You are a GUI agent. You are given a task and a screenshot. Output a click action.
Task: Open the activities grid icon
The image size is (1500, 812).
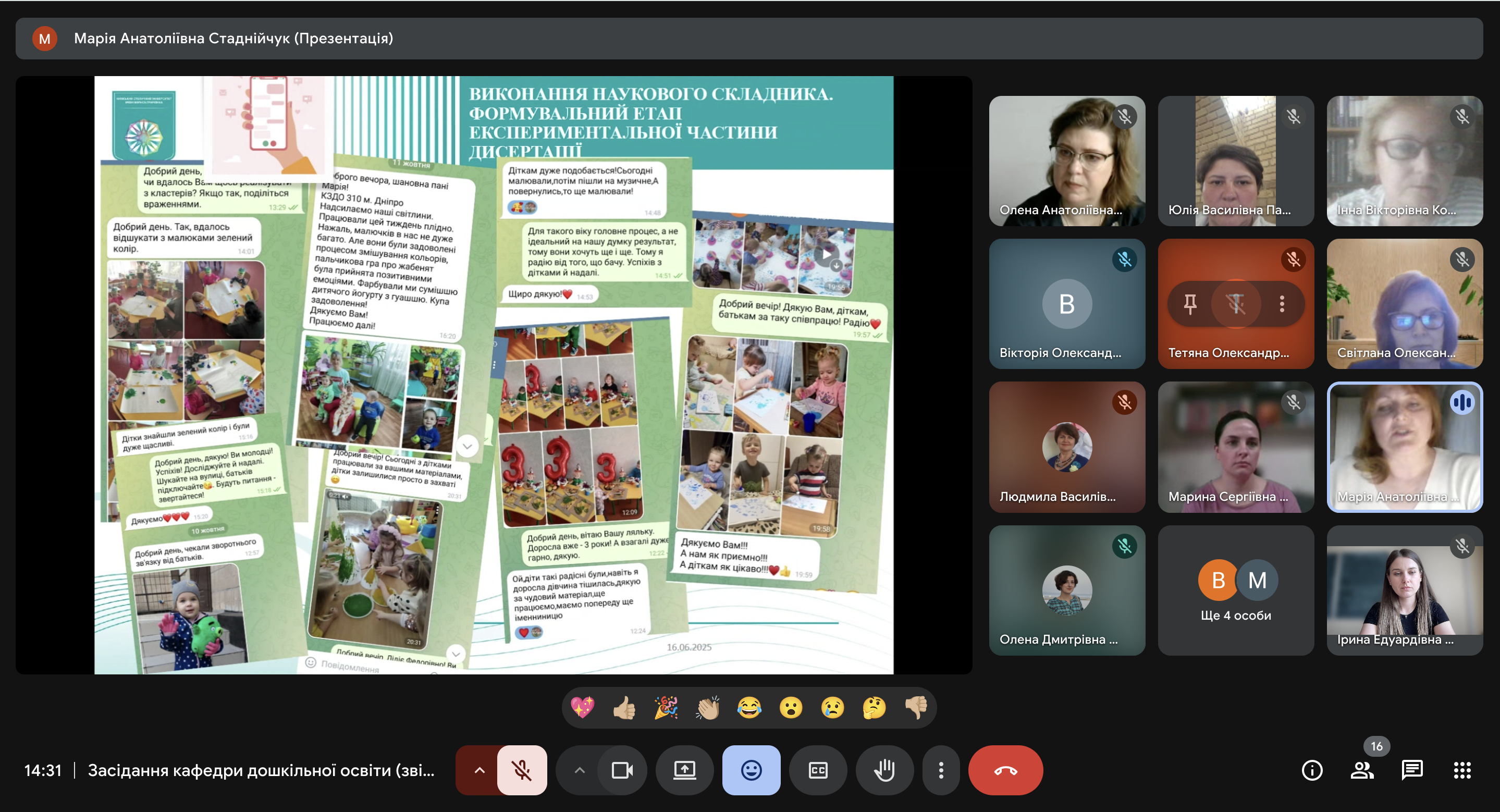pyautogui.click(x=1461, y=770)
